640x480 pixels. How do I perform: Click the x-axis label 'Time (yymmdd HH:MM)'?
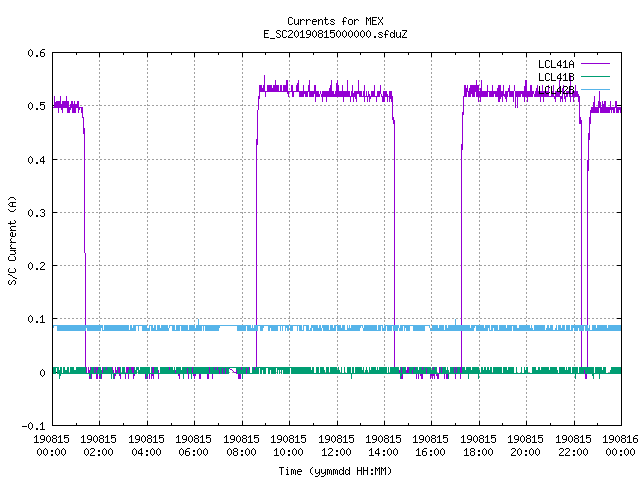tap(335, 471)
